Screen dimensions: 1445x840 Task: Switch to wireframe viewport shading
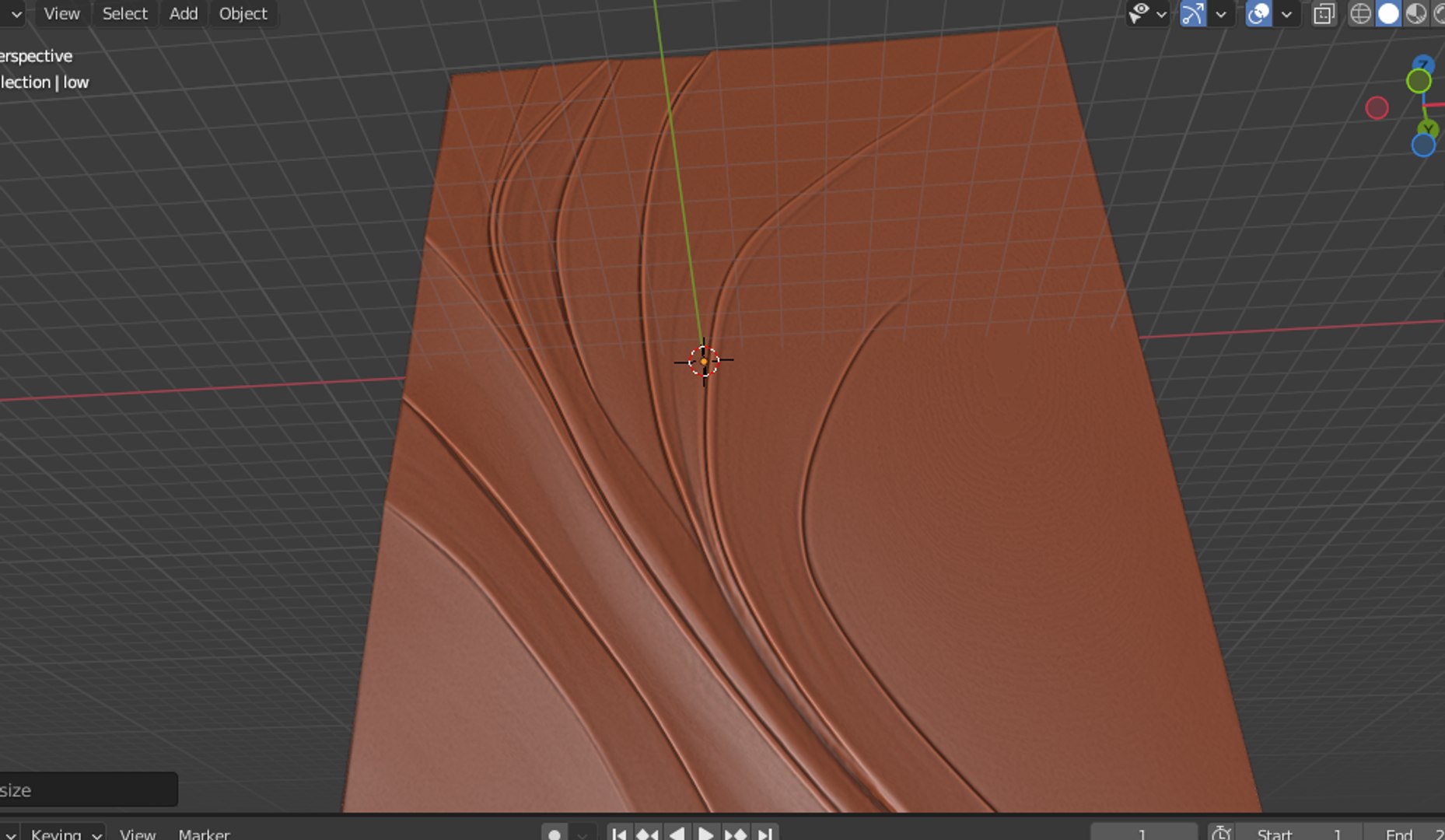click(1360, 13)
